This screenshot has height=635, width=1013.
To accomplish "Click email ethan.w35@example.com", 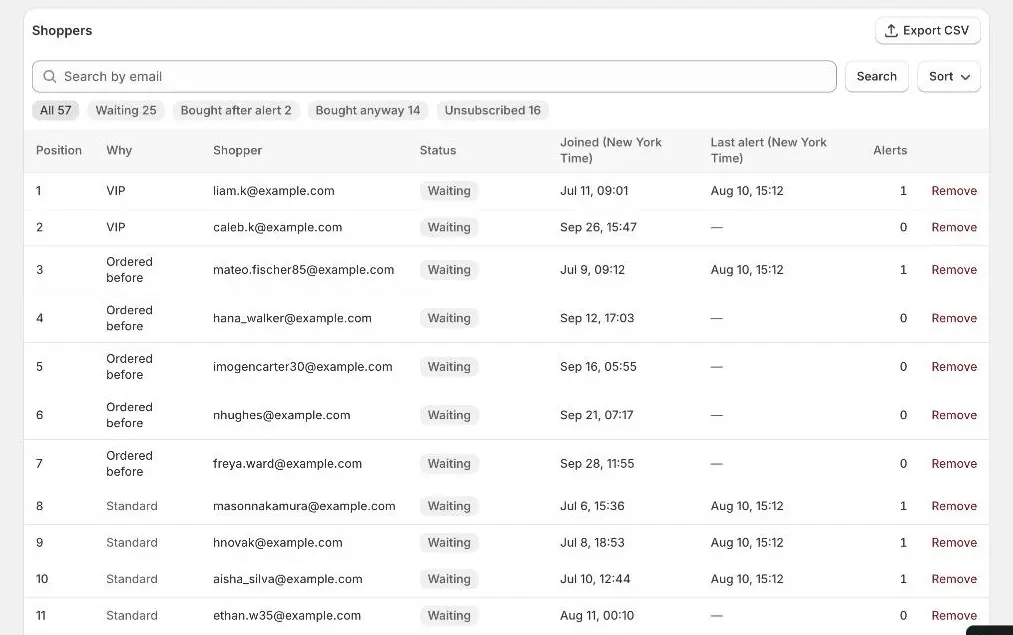I will (x=287, y=616).
